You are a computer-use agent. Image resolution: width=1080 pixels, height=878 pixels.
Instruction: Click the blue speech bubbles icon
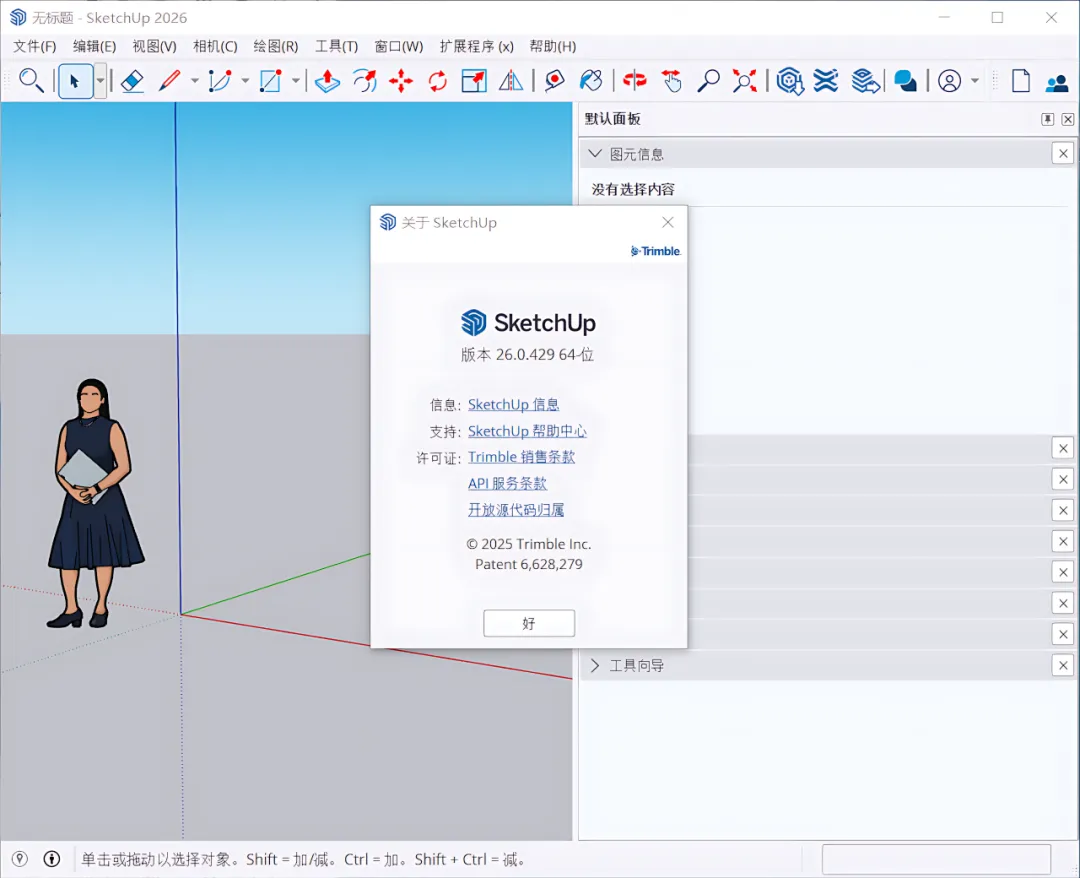(905, 81)
